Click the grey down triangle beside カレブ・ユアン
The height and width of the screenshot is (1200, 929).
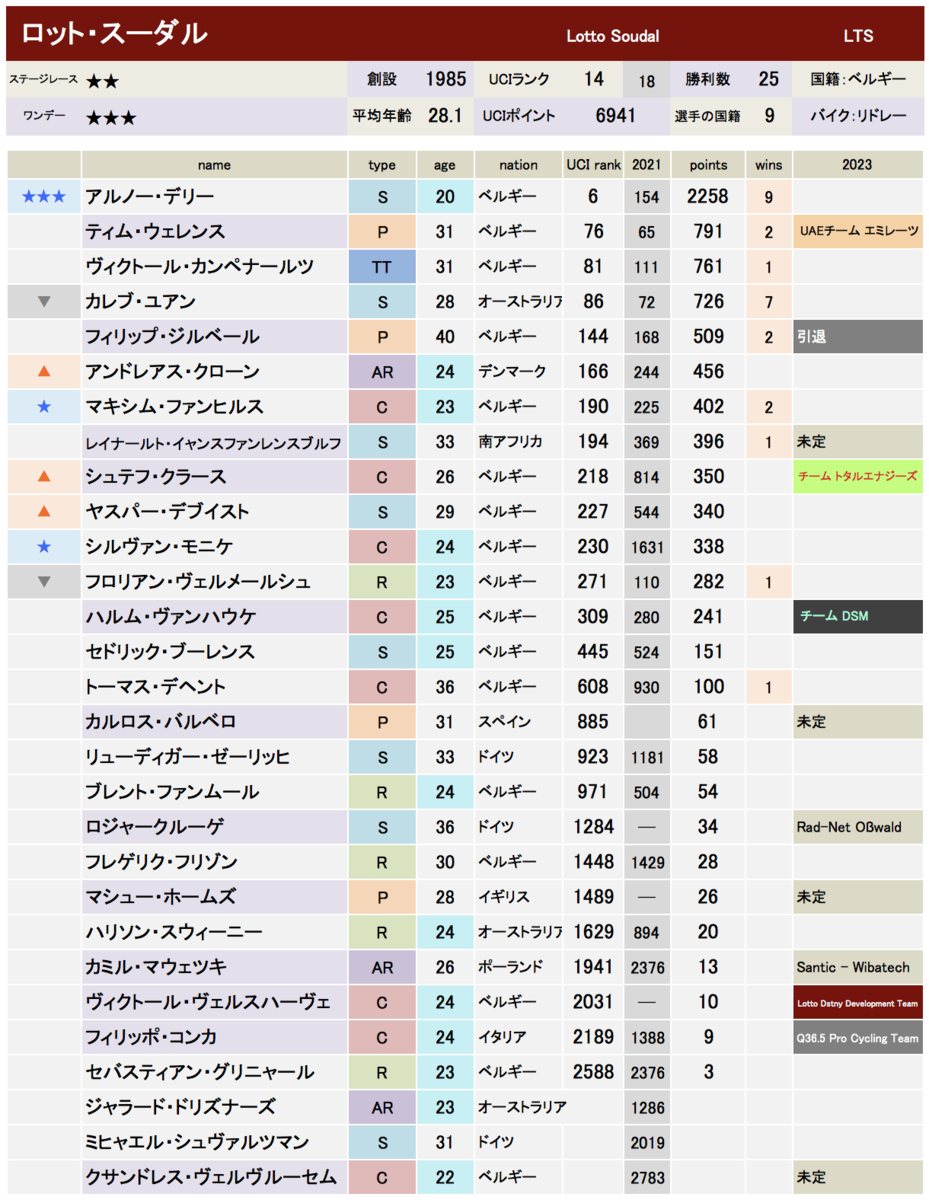coord(43,301)
